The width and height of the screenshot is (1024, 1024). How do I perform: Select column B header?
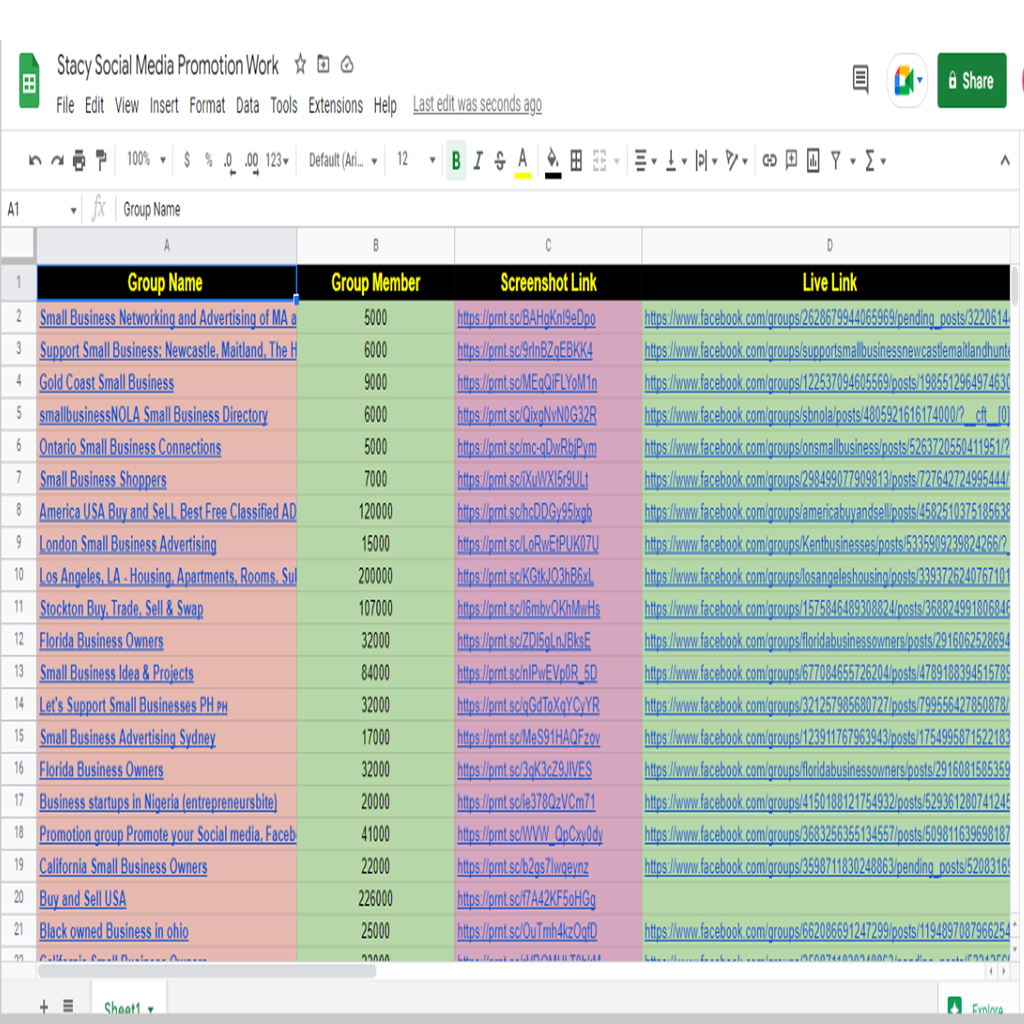(376, 246)
